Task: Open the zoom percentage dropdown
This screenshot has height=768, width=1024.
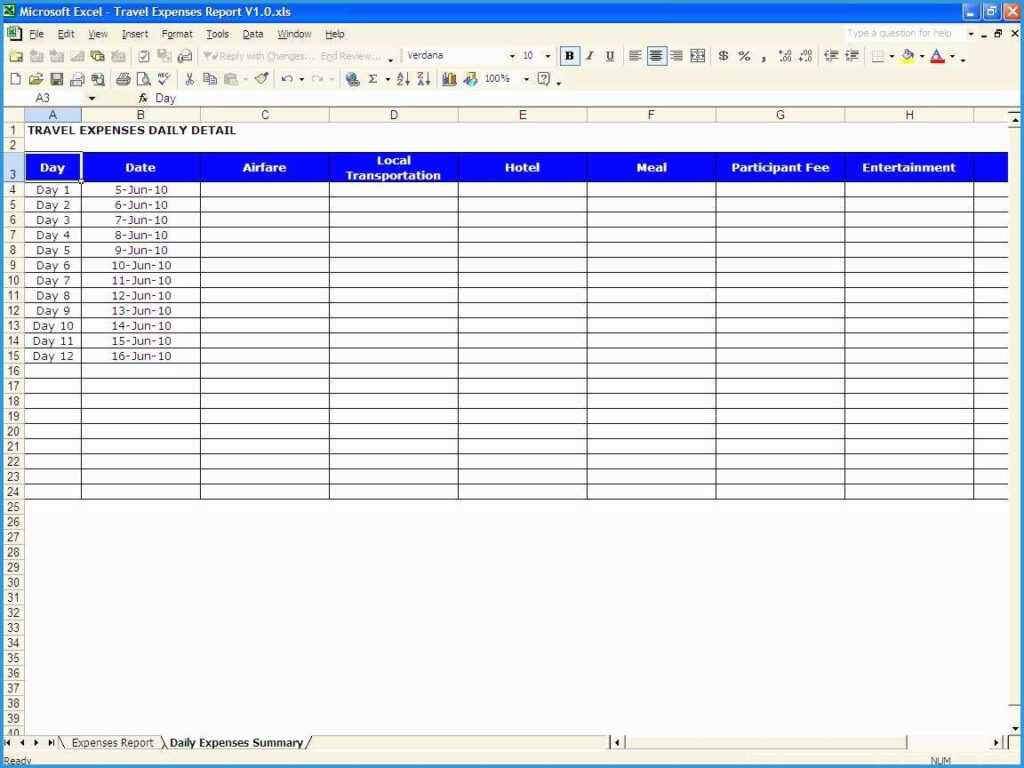Action: (526, 80)
